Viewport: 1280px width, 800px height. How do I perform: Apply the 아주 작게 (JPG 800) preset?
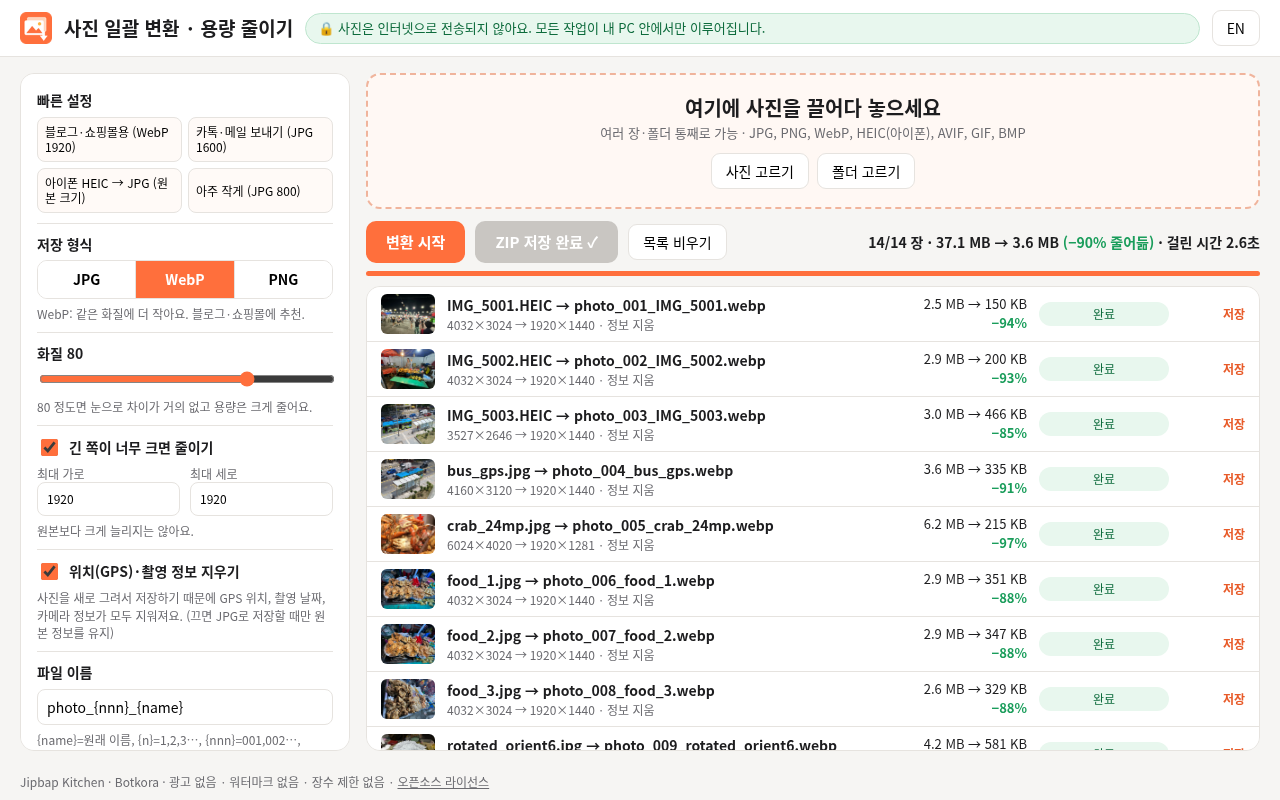260,190
